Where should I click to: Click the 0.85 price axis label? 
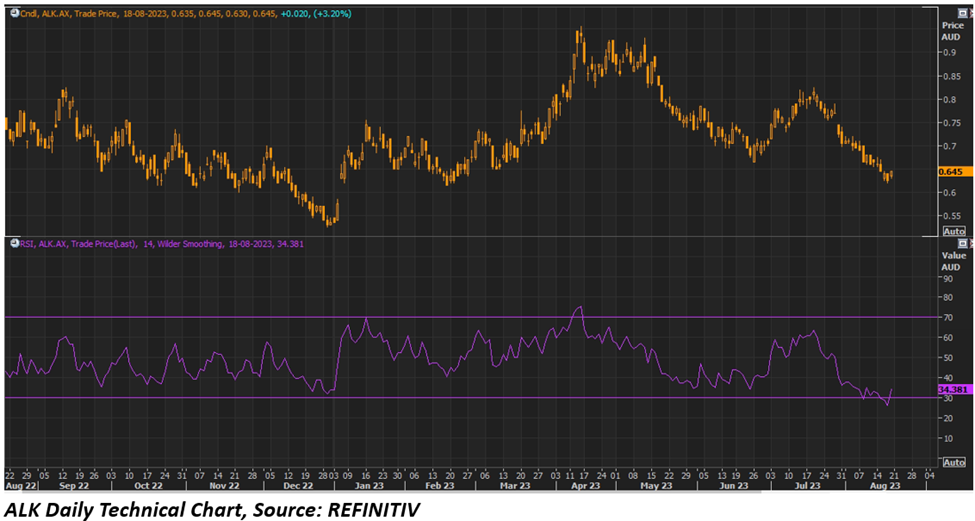click(x=951, y=78)
